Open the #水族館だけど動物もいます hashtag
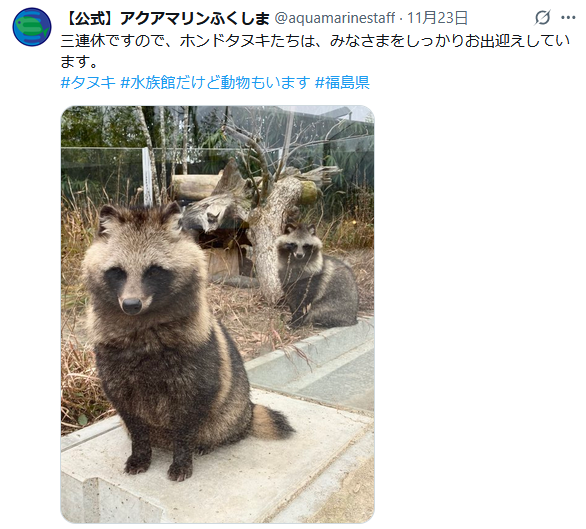Image resolution: width=586 pixels, height=529 pixels. 215,82
